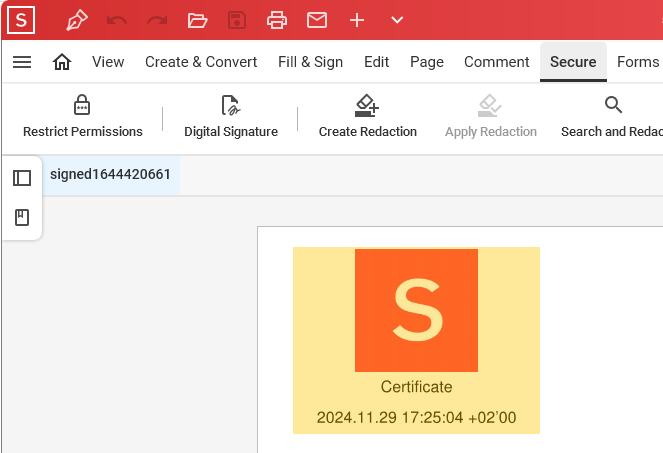Click the Digital Signature document icon

pos(231,105)
